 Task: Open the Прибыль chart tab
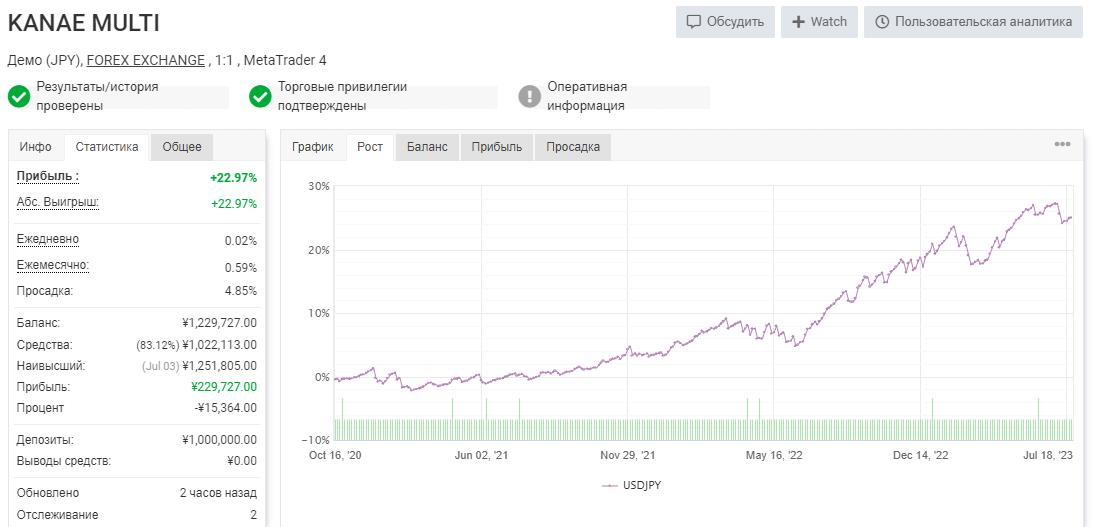pyautogui.click(x=497, y=147)
